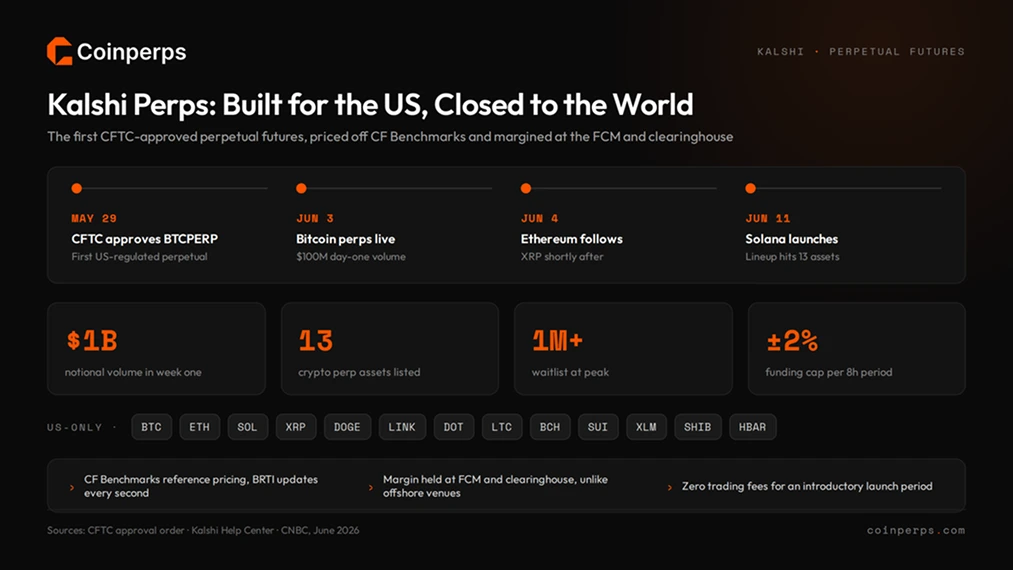
Task: Select the XLM asset chip
Action: coord(646,427)
